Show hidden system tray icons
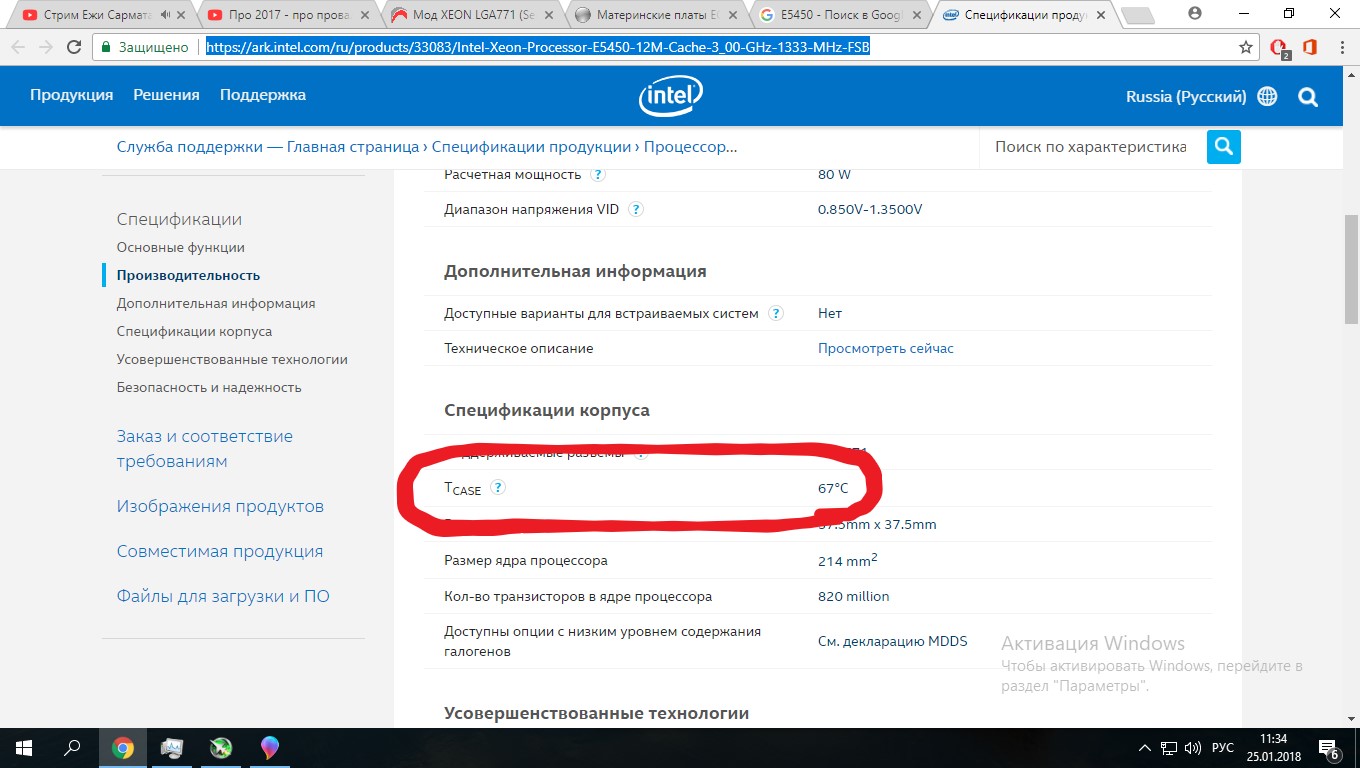Image resolution: width=1360 pixels, height=768 pixels. pyautogui.click(x=1144, y=748)
